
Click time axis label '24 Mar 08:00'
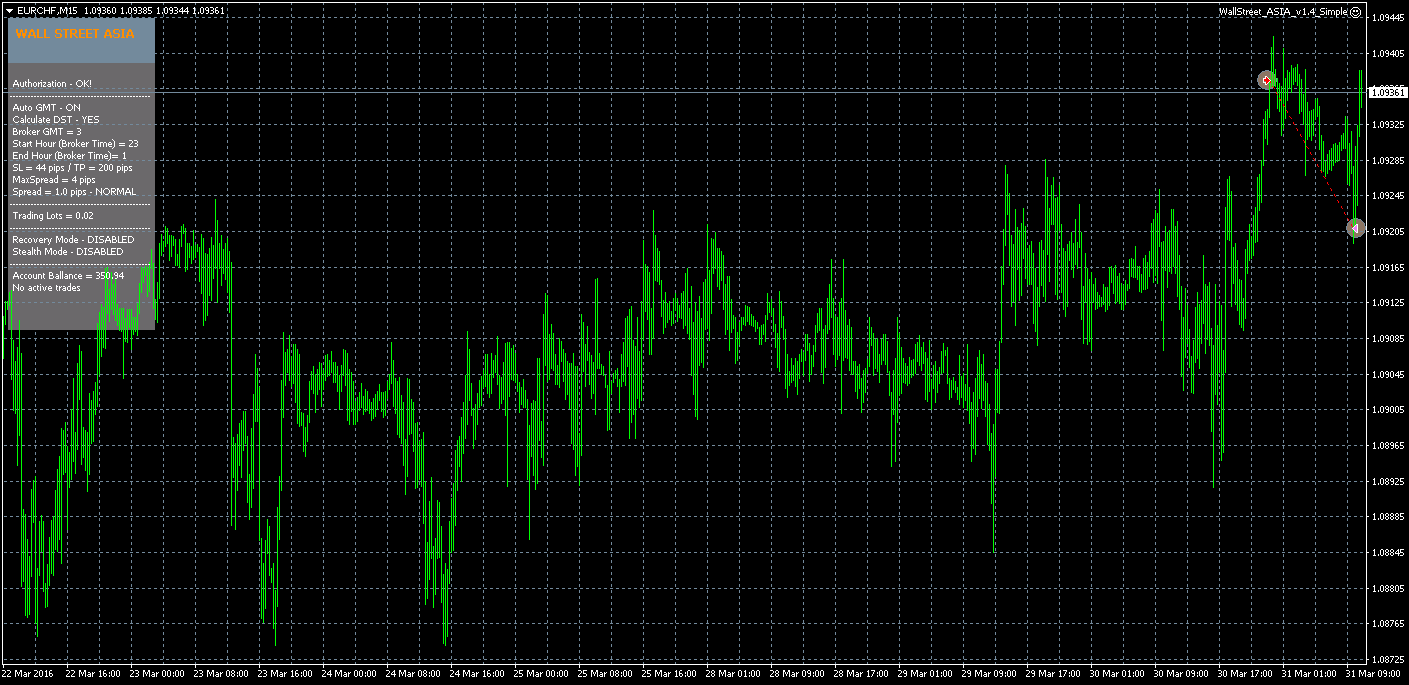tap(414, 674)
